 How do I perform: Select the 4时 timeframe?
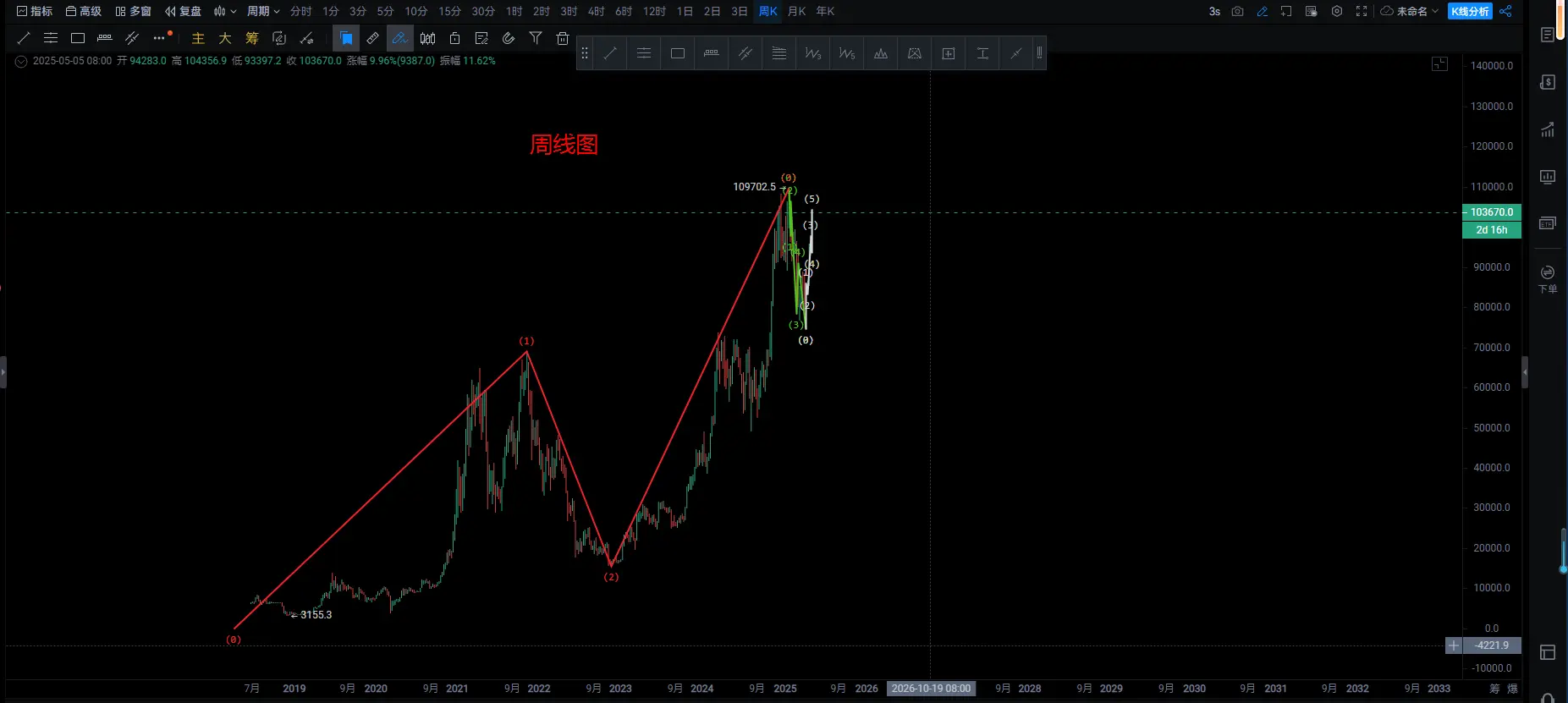[597, 11]
